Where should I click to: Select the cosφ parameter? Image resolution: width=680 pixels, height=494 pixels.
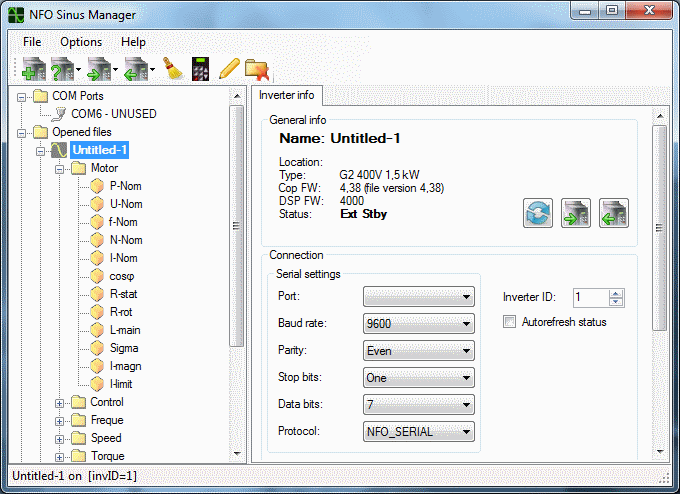(122, 276)
